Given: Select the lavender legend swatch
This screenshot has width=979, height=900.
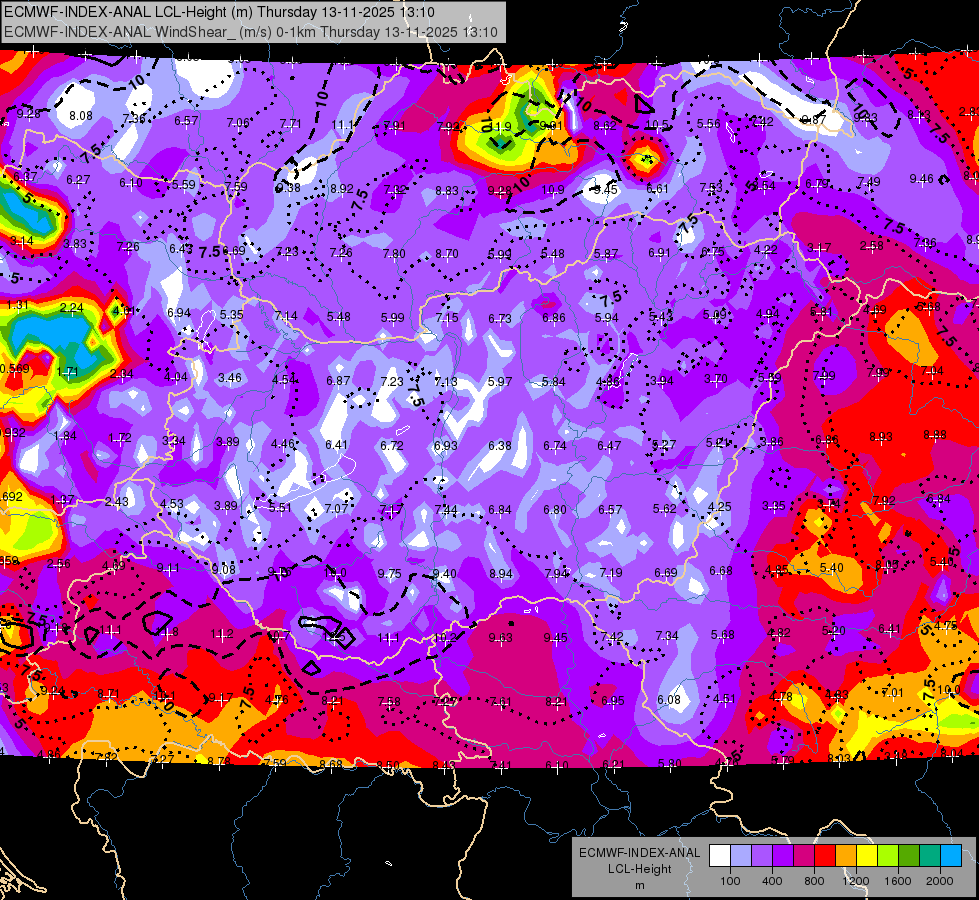Looking at the screenshot, I should (x=741, y=856).
